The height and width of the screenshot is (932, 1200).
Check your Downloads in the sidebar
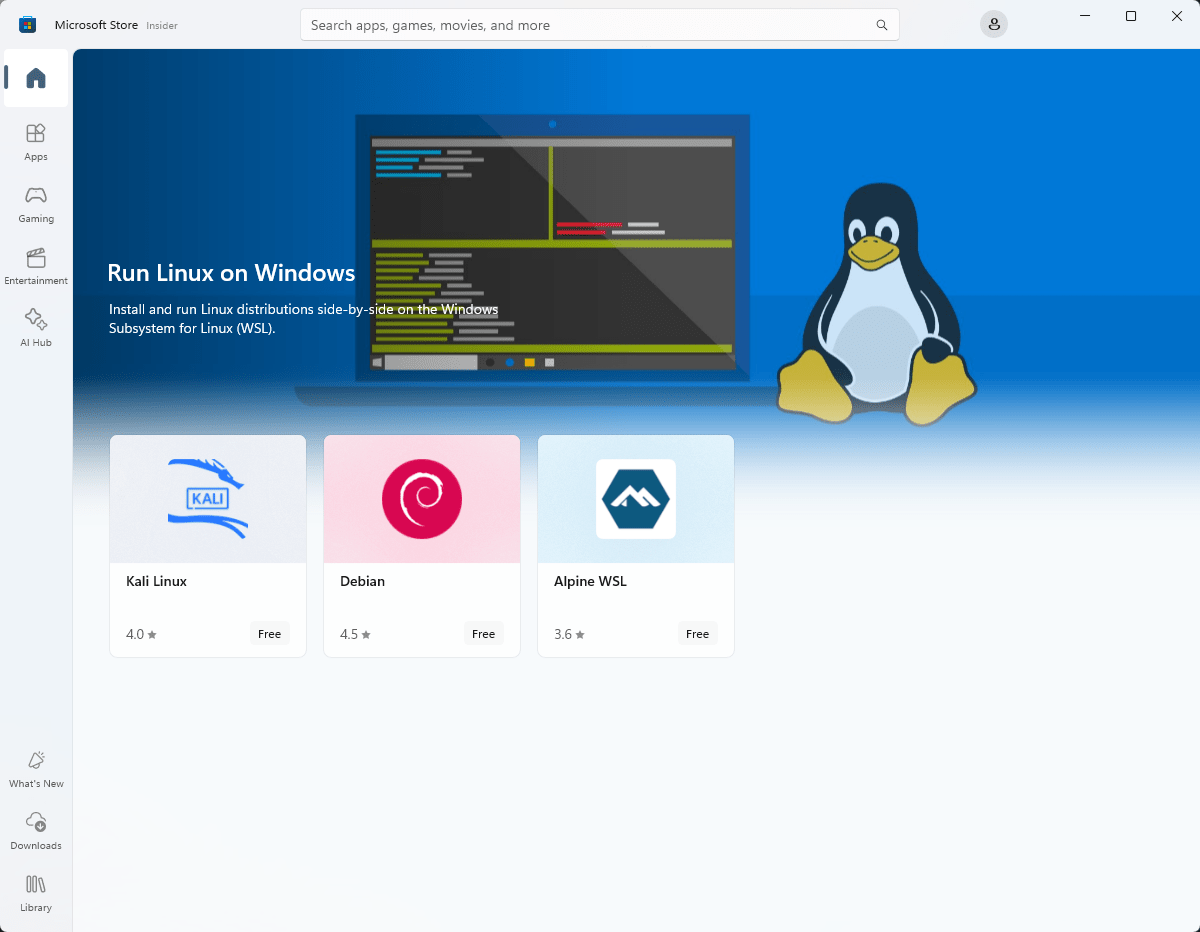click(36, 830)
